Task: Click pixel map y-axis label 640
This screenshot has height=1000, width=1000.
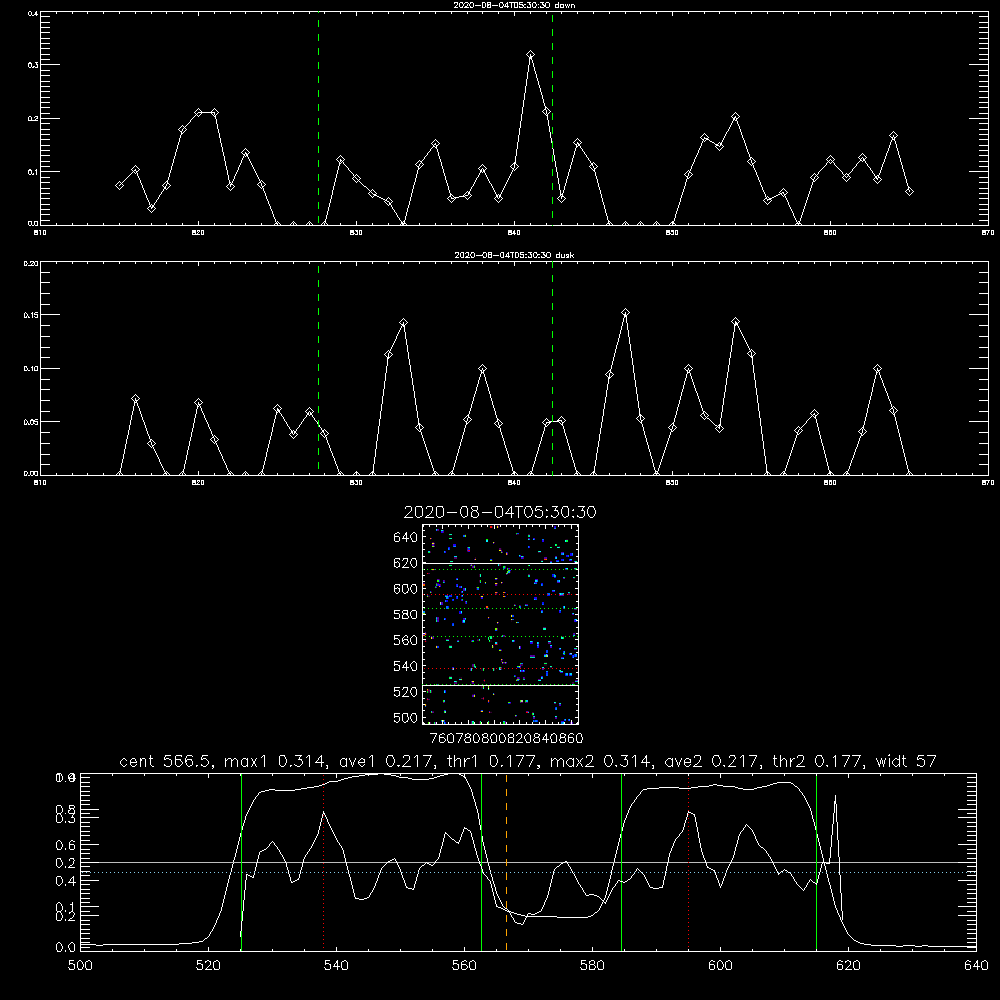Action: tap(406, 538)
